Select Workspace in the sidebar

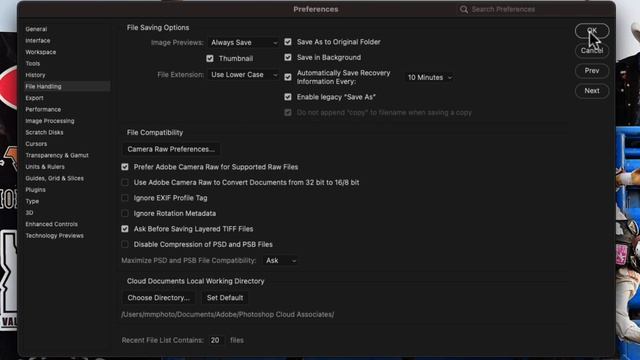point(41,52)
